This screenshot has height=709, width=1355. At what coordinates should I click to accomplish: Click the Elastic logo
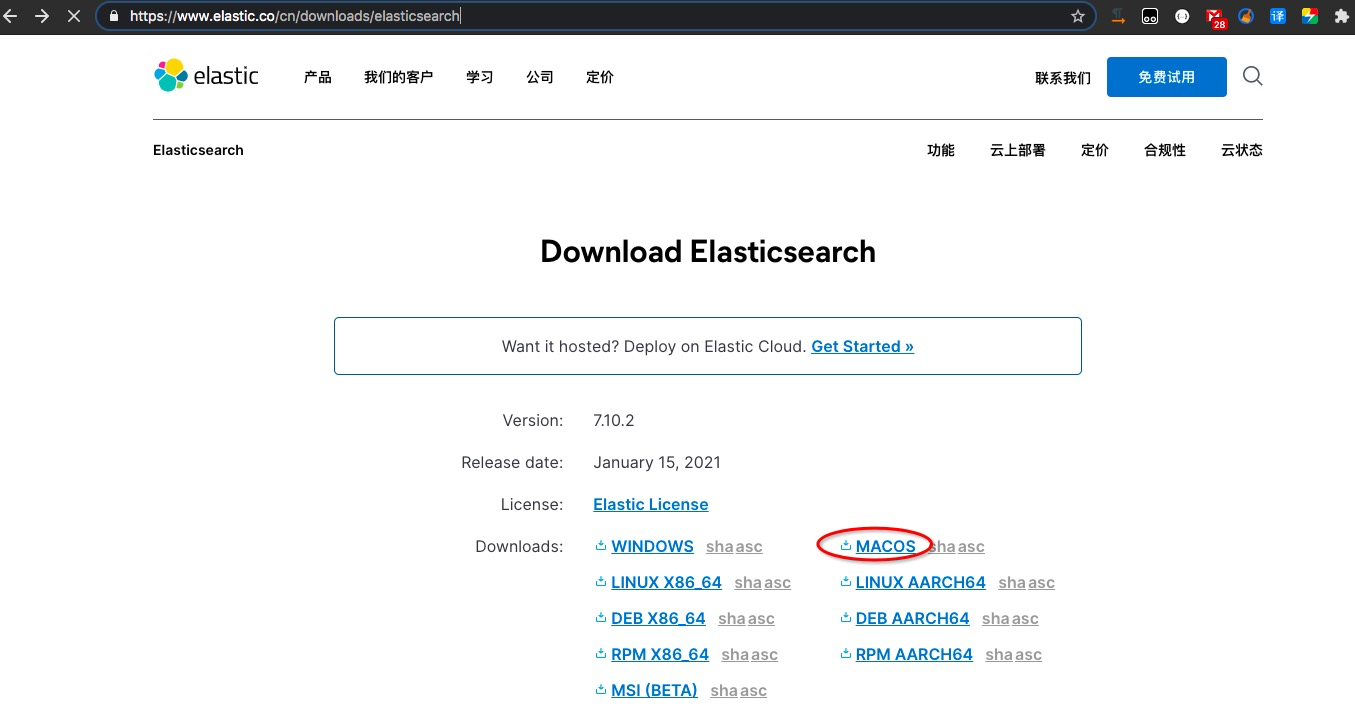[x=207, y=75]
